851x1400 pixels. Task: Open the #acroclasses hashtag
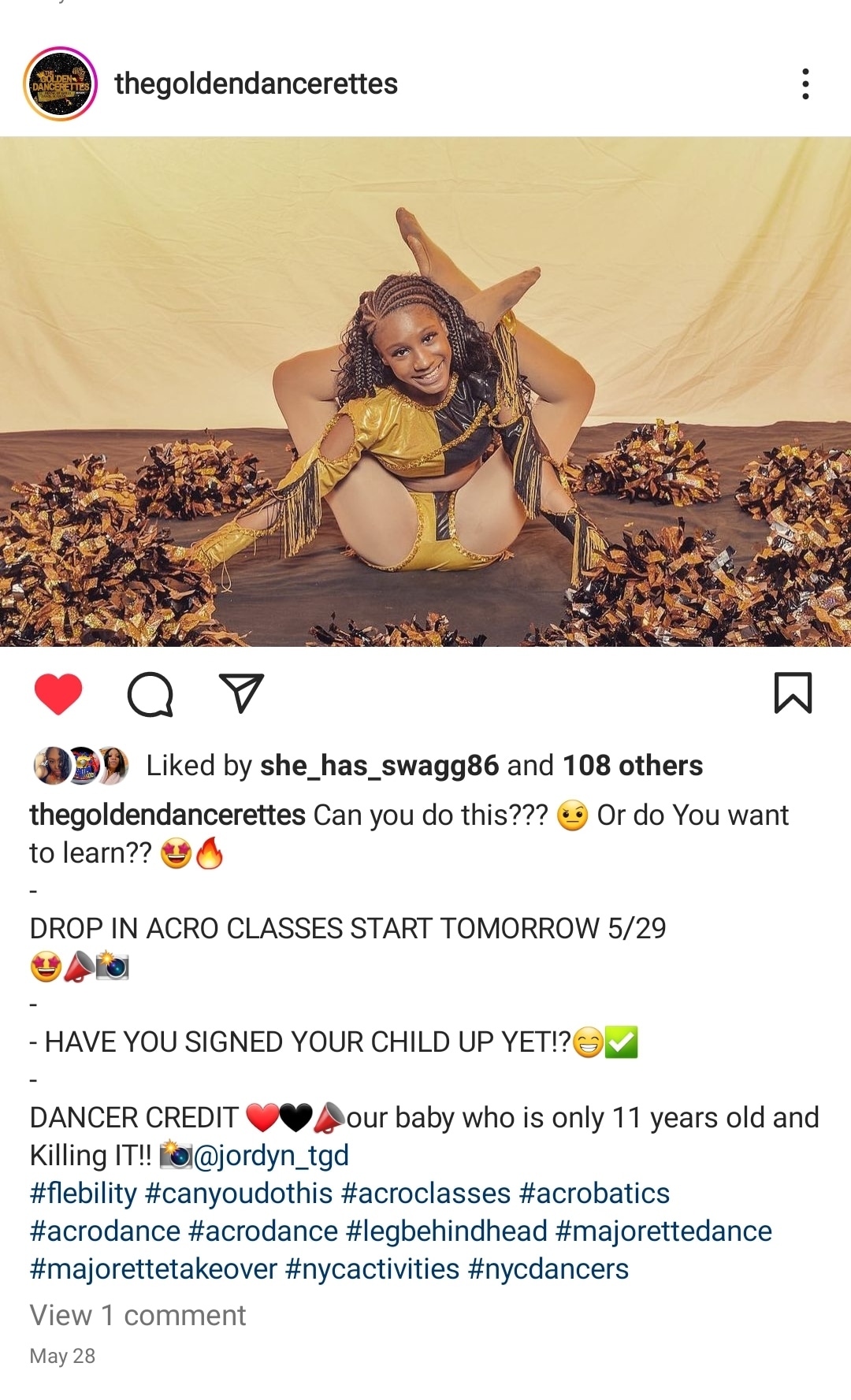coord(426,1194)
